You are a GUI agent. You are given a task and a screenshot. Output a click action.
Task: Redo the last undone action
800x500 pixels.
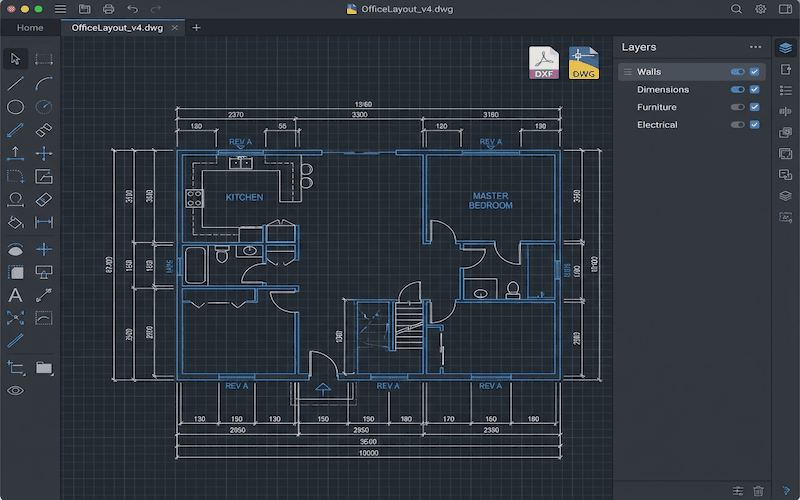[156, 9]
